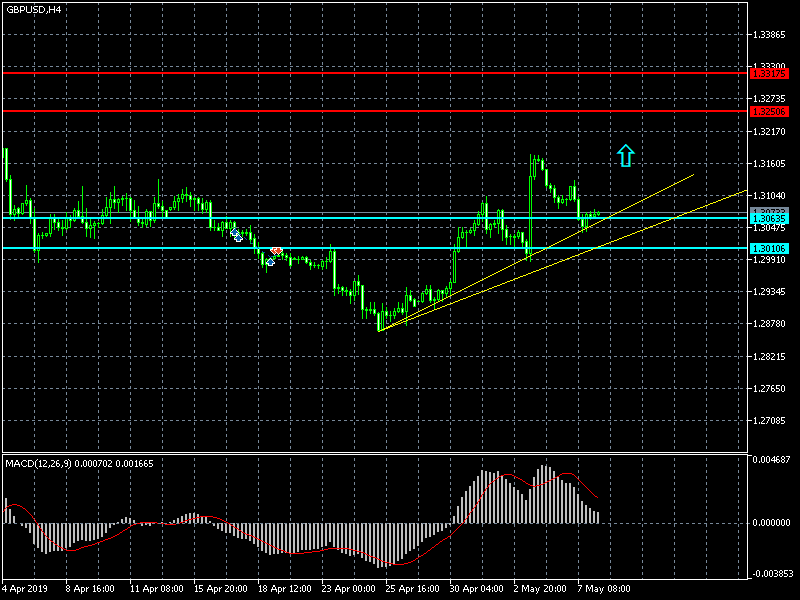Click the steeper yellow trendline's upper end
Image resolution: width=800 pixels, height=600 pixels.
692,176
